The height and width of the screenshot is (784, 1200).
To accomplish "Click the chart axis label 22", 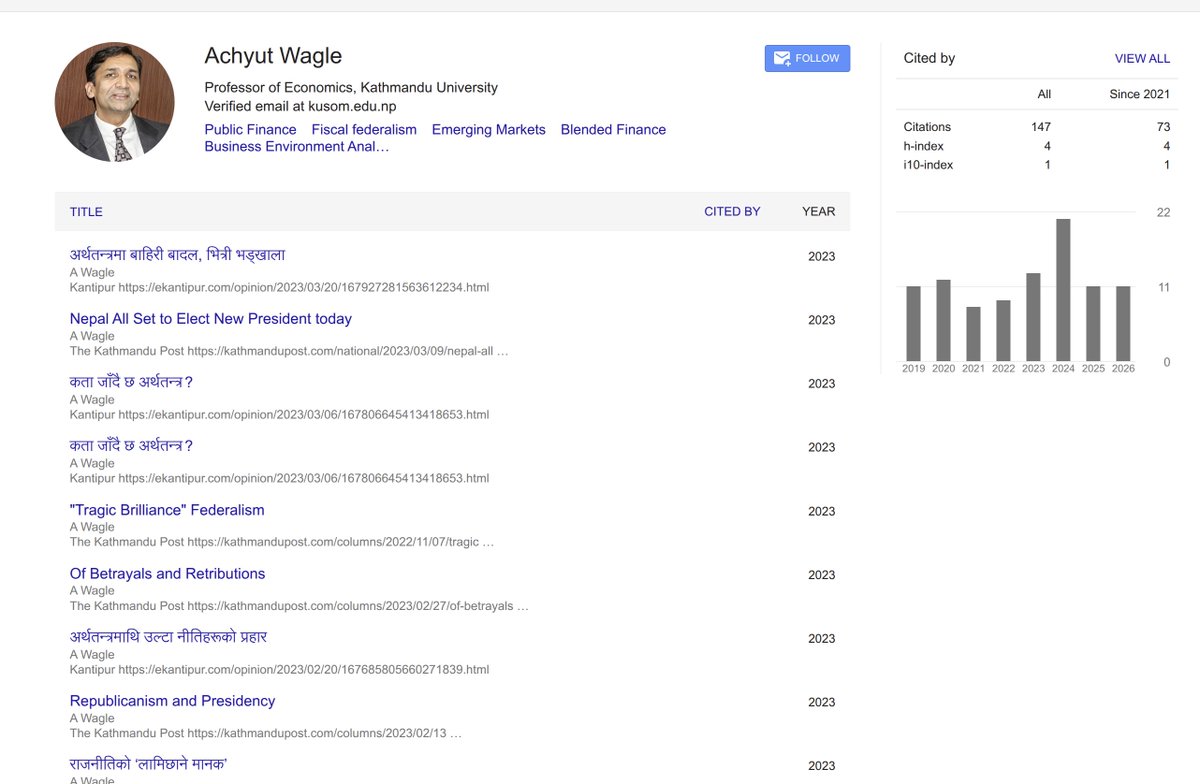I will pos(1163,213).
